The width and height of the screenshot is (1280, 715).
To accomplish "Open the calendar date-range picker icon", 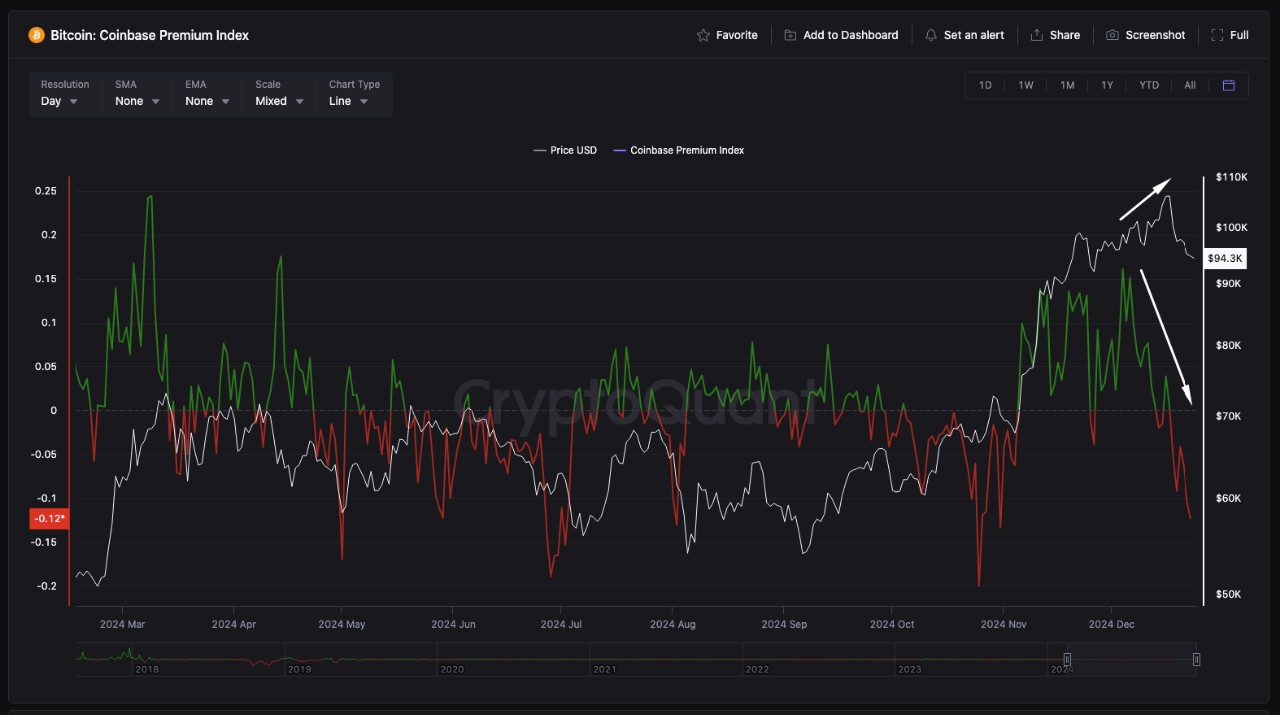I will pyautogui.click(x=1228, y=85).
